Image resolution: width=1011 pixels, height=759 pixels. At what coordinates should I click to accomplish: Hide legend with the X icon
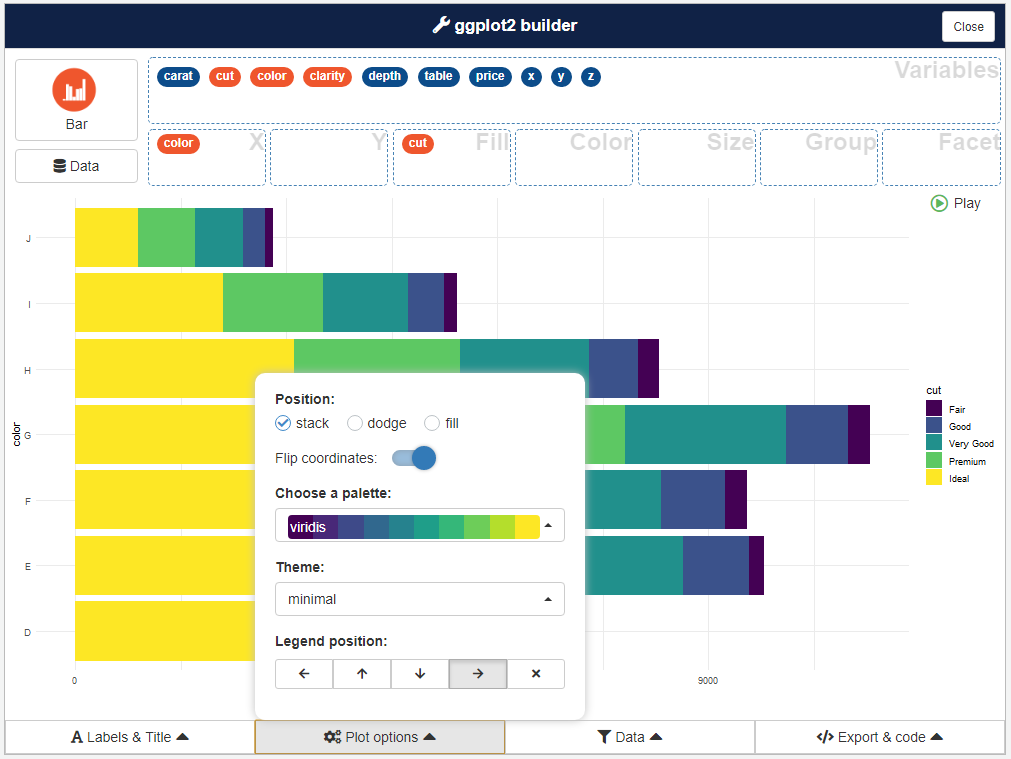click(536, 674)
